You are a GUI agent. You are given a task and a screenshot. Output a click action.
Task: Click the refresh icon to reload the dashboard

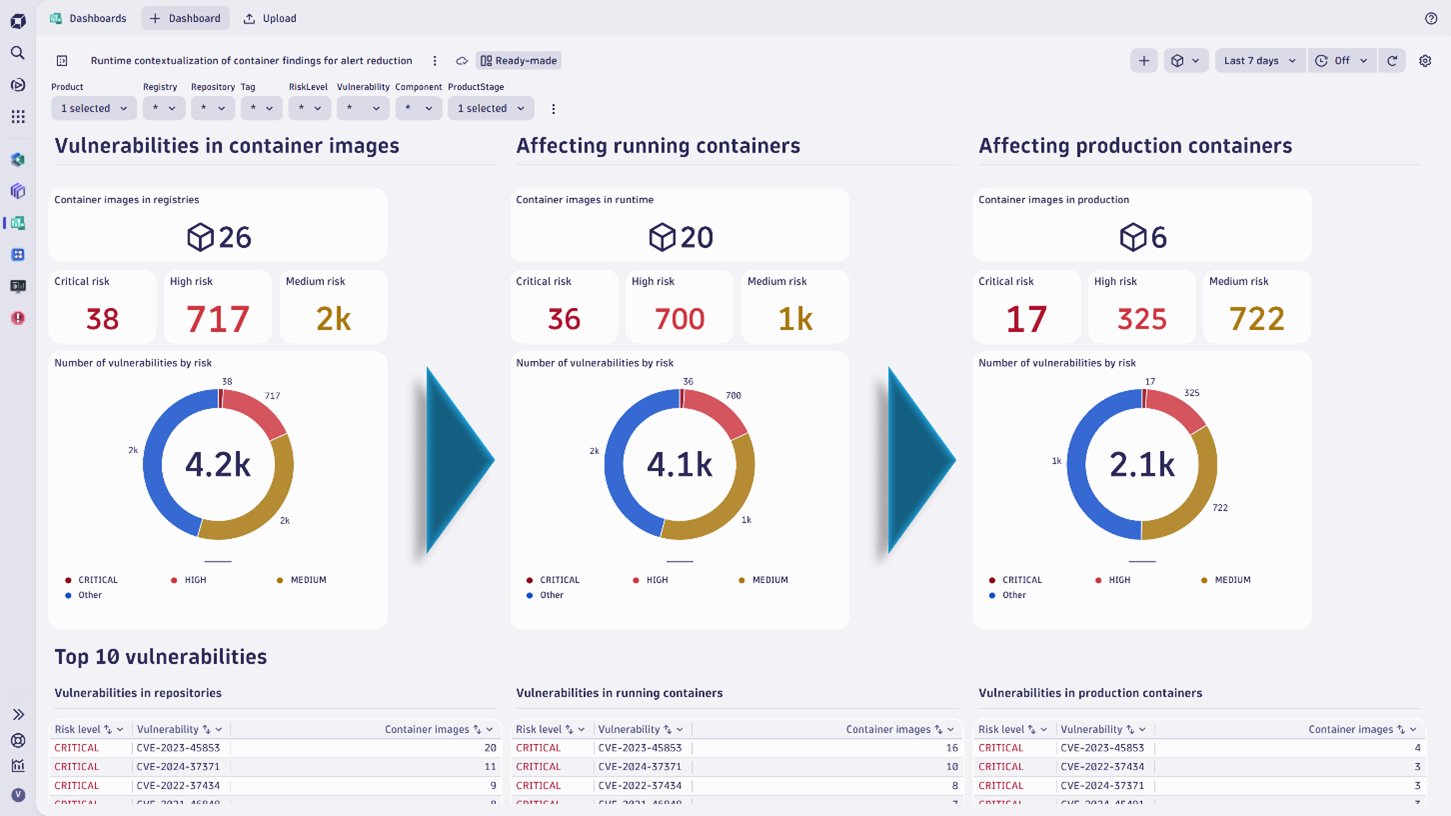[1391, 60]
